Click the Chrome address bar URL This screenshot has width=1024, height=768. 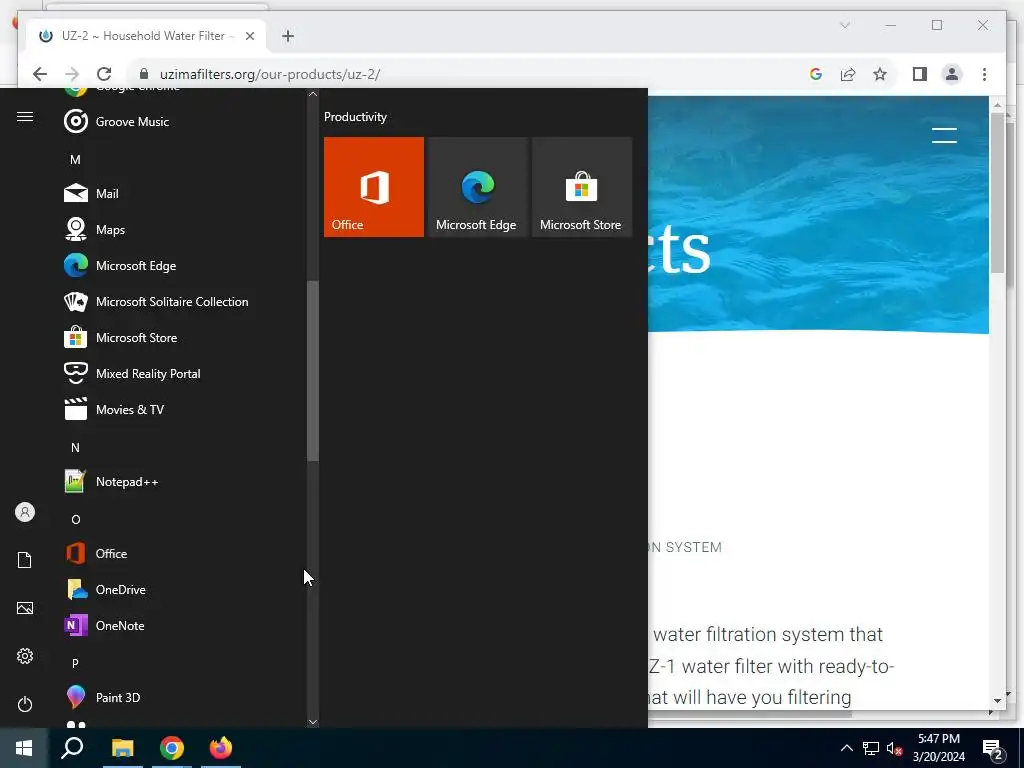click(x=270, y=74)
